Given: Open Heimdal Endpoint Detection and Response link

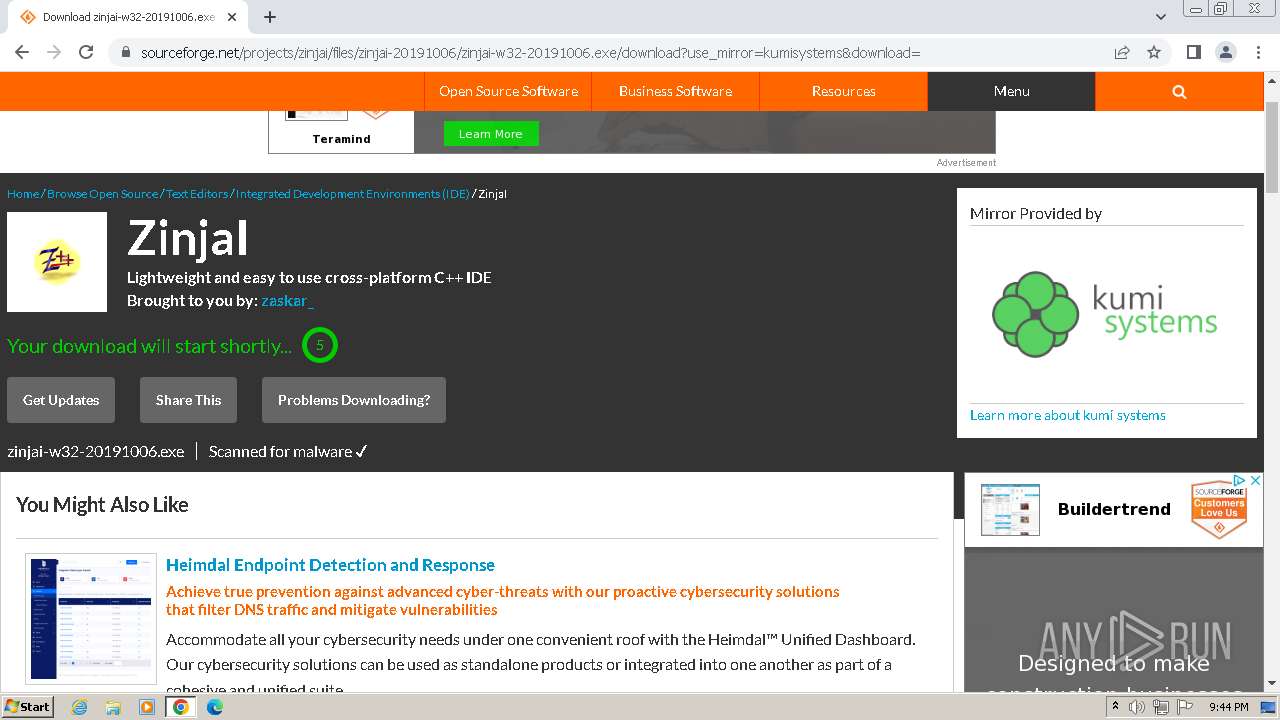Looking at the screenshot, I should pos(330,565).
